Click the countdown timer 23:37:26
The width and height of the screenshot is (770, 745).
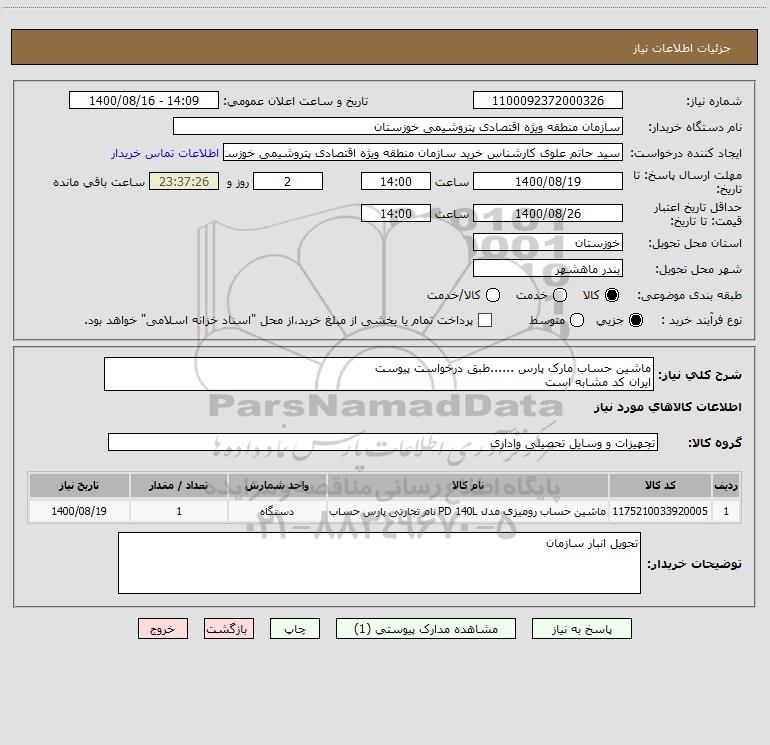click(184, 181)
